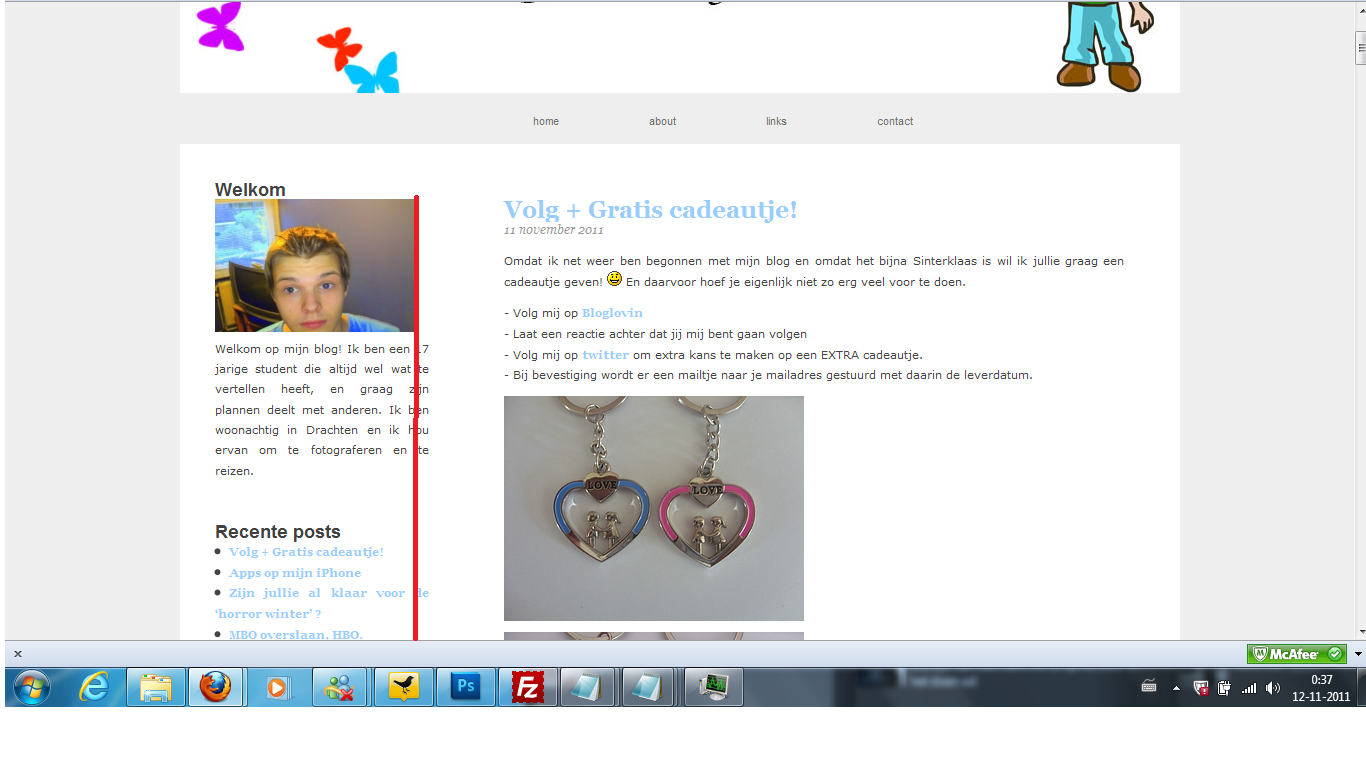The image size is (1366, 768).
Task: Open Internet Explorer from the taskbar
Action: 94,687
